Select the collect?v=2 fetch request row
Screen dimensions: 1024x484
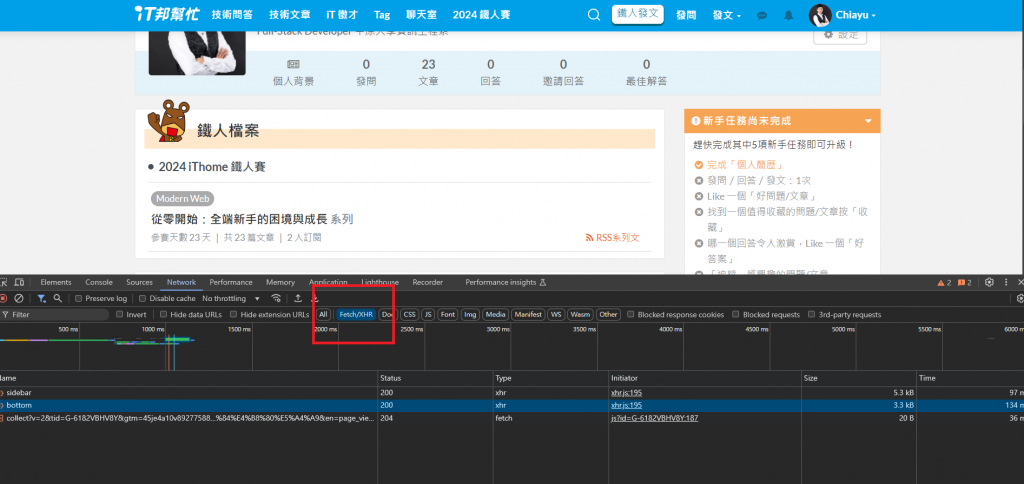tap(512, 417)
